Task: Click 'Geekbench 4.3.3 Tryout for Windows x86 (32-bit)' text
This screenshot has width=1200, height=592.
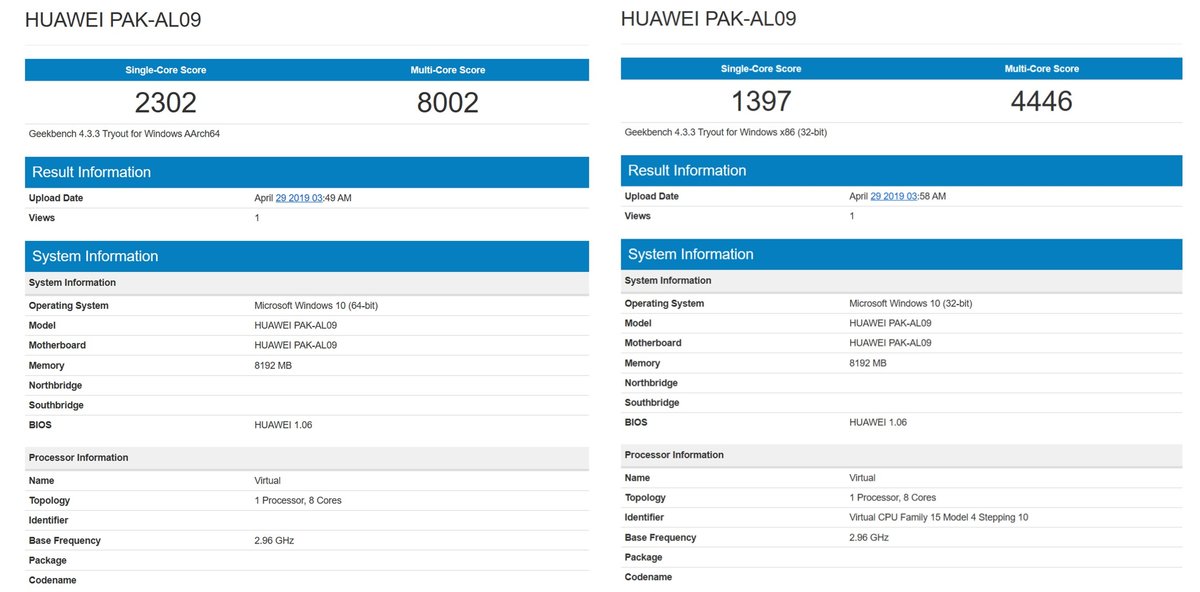Action: click(725, 131)
